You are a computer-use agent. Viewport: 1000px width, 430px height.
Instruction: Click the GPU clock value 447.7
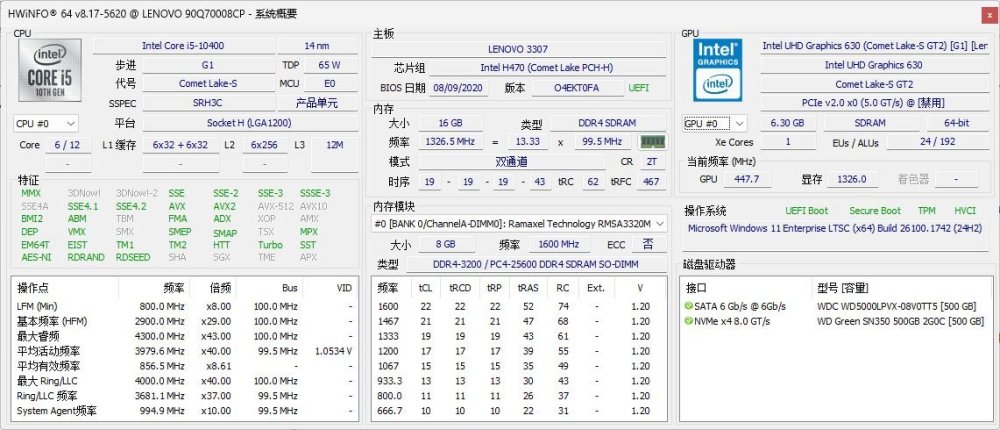pyautogui.click(x=747, y=179)
